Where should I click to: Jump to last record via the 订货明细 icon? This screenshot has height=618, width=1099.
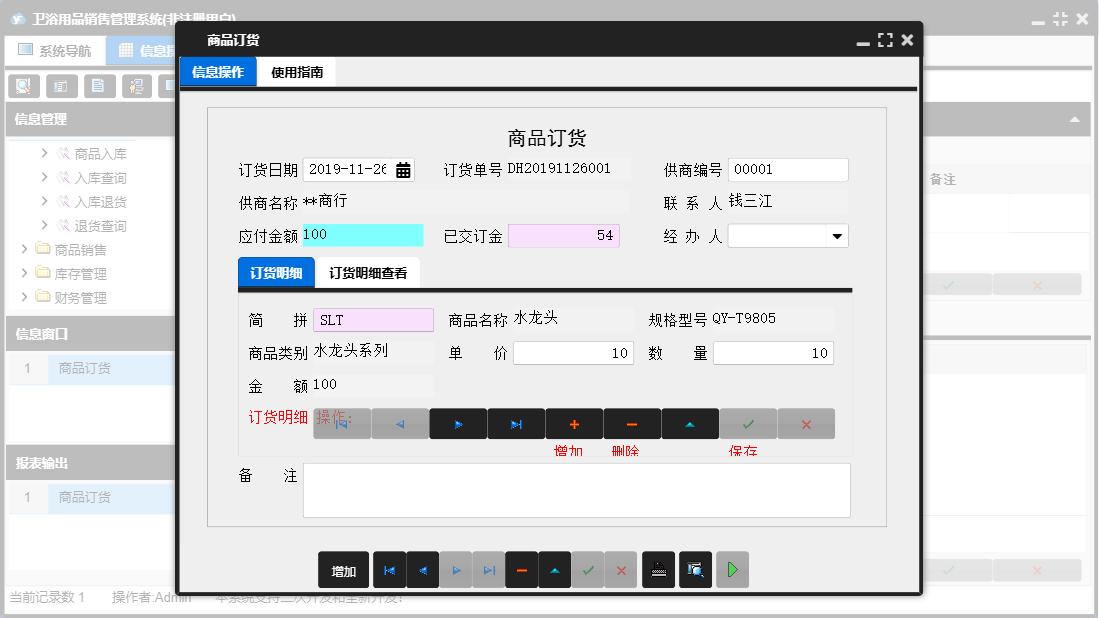516,423
